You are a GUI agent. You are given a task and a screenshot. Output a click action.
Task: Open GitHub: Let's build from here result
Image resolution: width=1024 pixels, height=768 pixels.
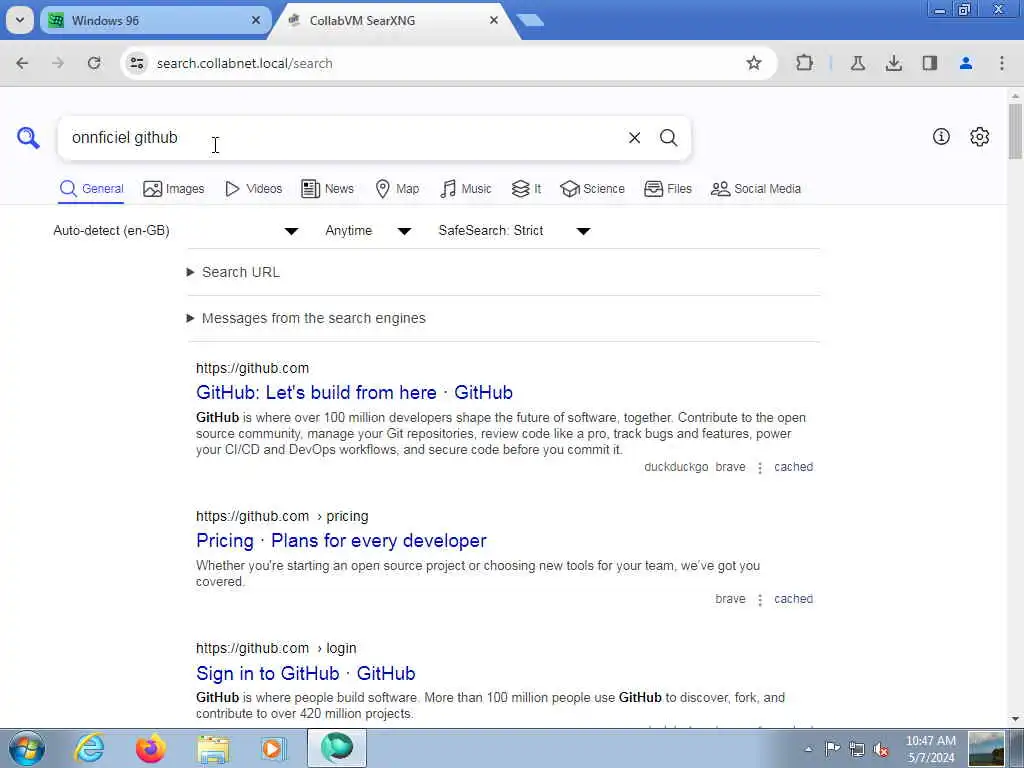coord(354,392)
